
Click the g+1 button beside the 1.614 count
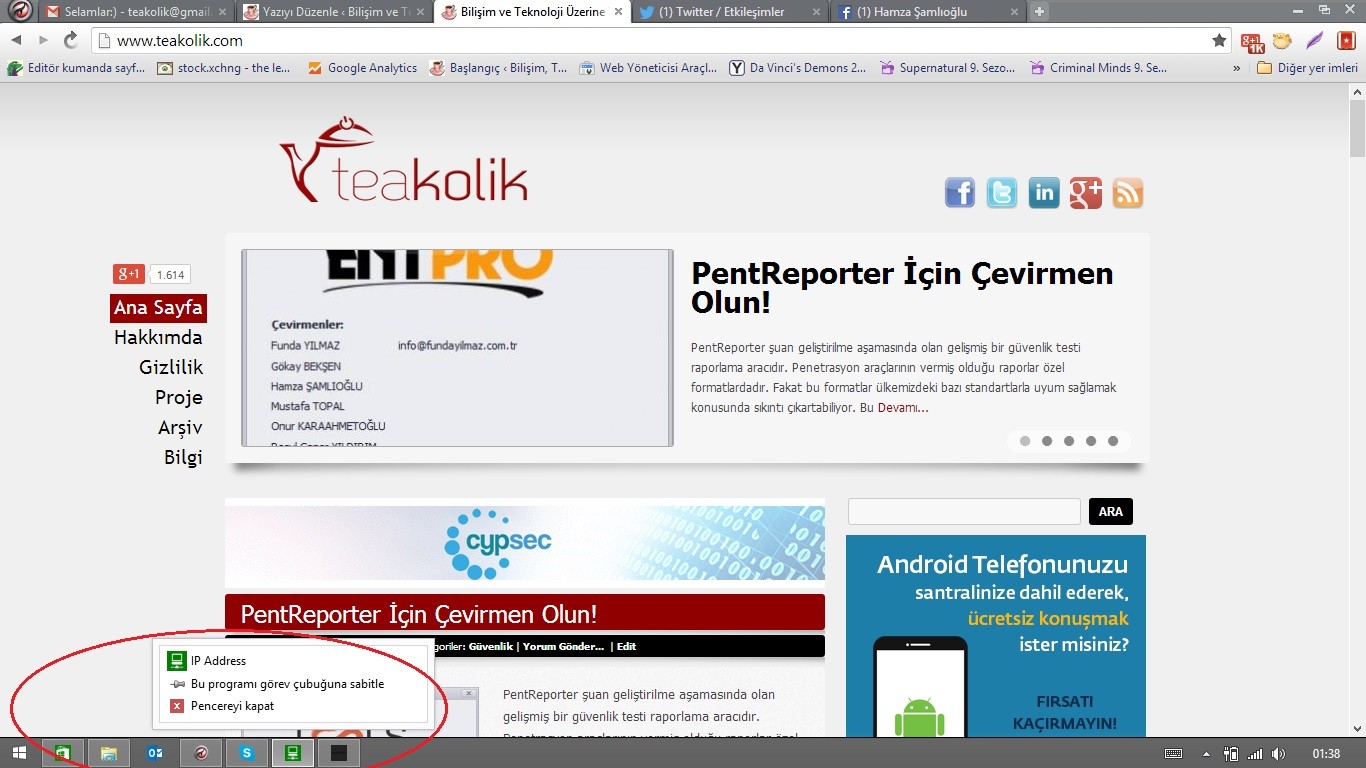[129, 274]
